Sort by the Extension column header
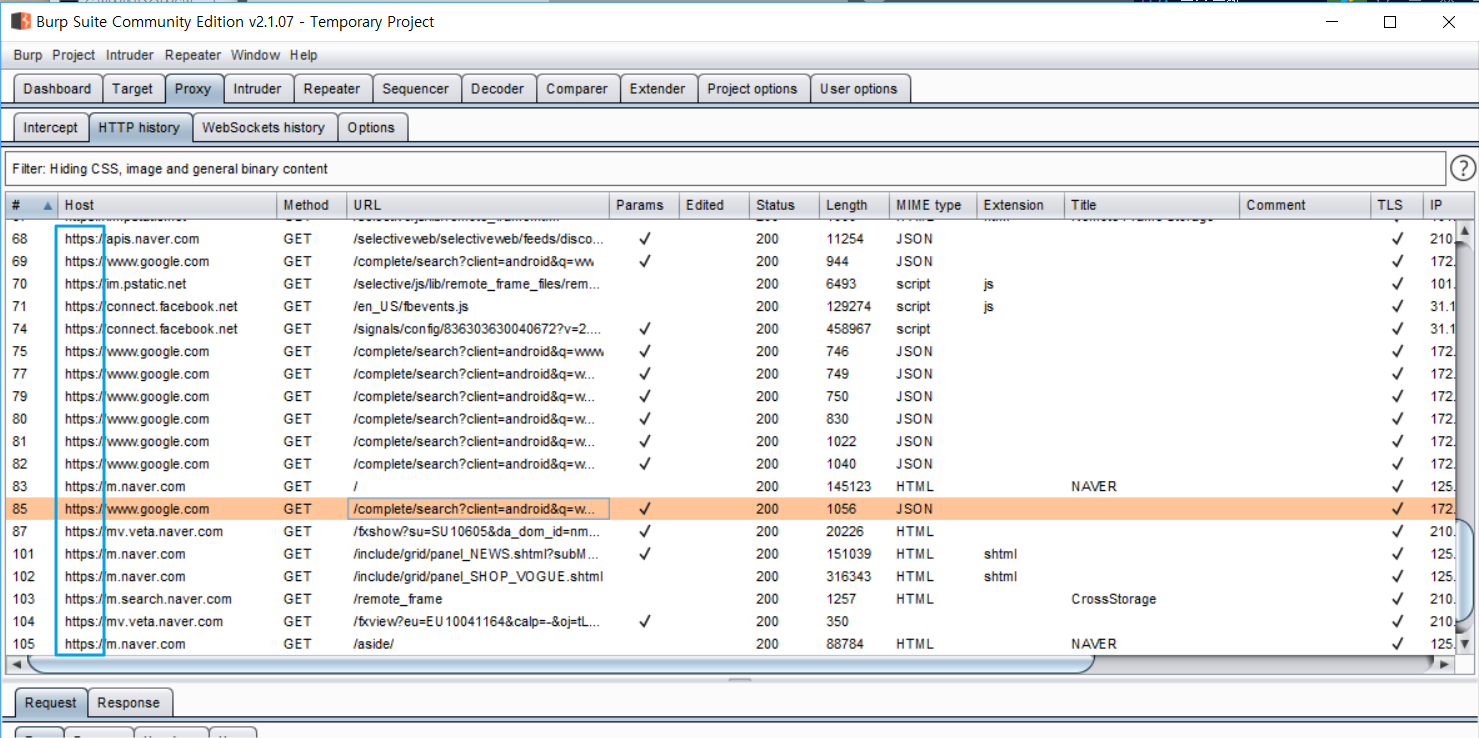 pyautogui.click(x=1020, y=205)
